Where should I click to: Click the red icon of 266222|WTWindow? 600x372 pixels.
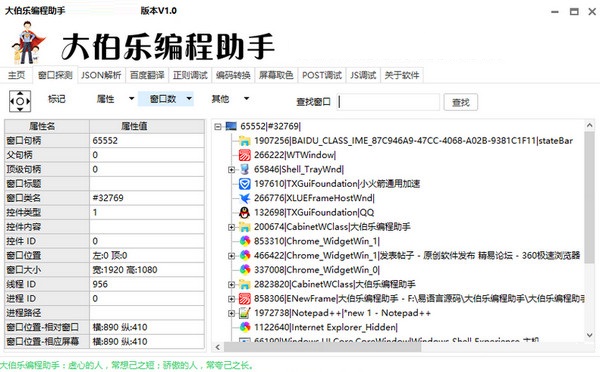[245, 155]
